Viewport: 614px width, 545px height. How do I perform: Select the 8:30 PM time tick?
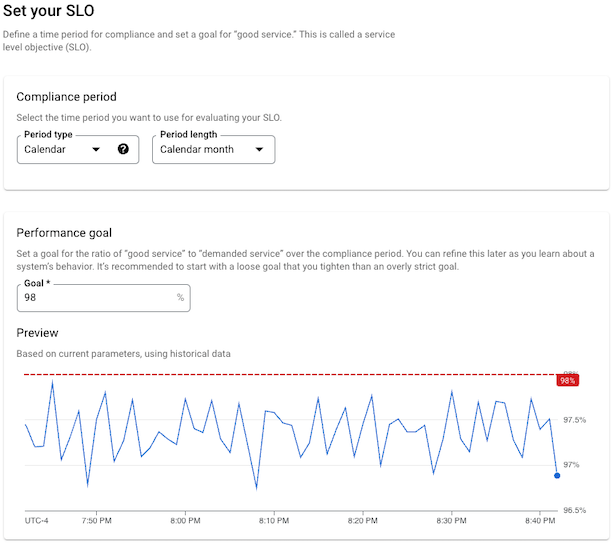pyautogui.click(x=452, y=521)
